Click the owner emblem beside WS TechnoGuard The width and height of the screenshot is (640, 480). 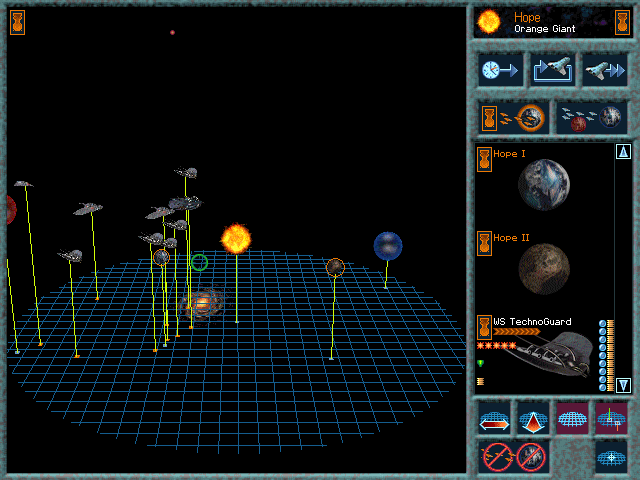pos(484,327)
